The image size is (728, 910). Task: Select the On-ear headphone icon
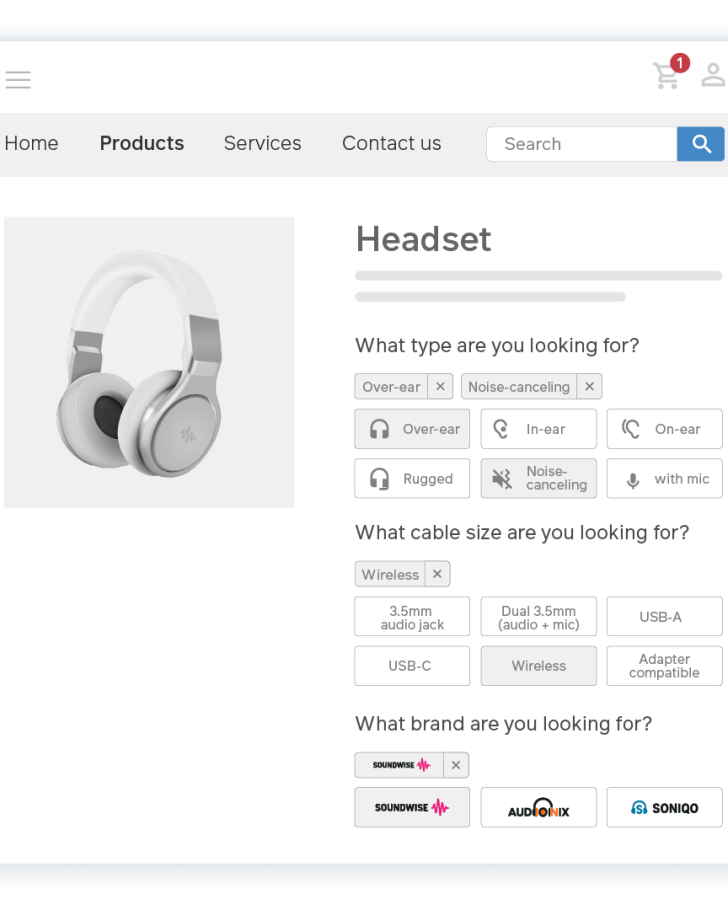coord(633,428)
